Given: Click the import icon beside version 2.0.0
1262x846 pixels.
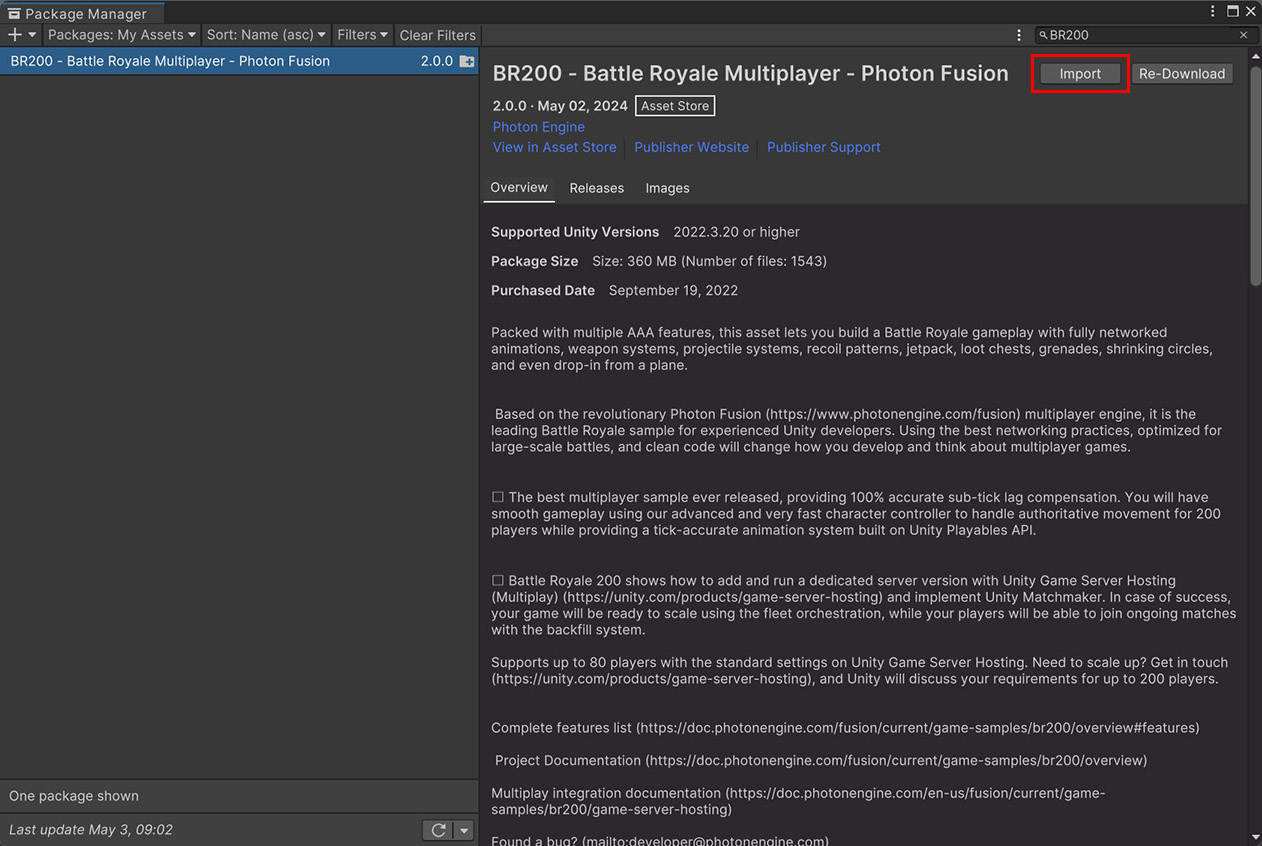Looking at the screenshot, I should click(x=467, y=61).
